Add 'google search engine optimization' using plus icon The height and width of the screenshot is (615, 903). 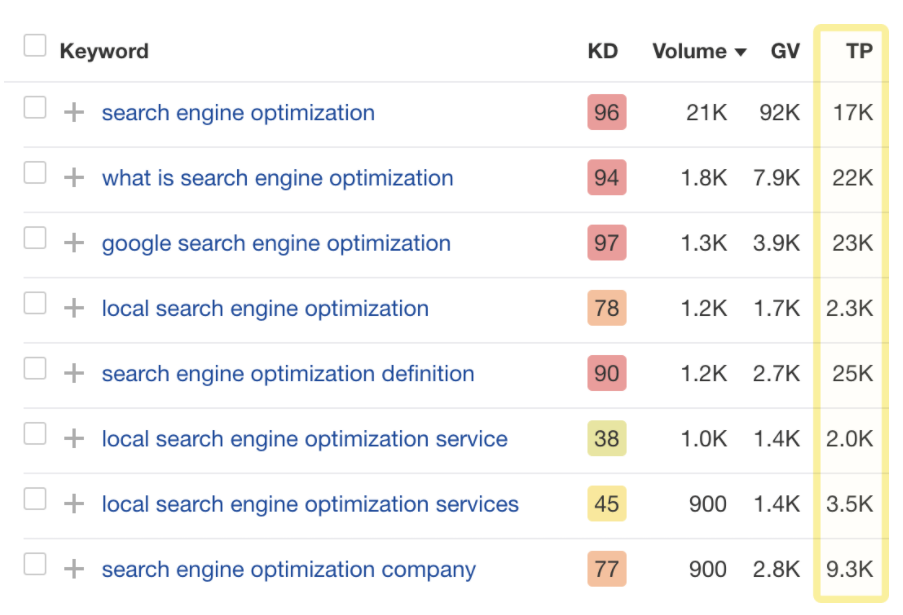tap(74, 243)
